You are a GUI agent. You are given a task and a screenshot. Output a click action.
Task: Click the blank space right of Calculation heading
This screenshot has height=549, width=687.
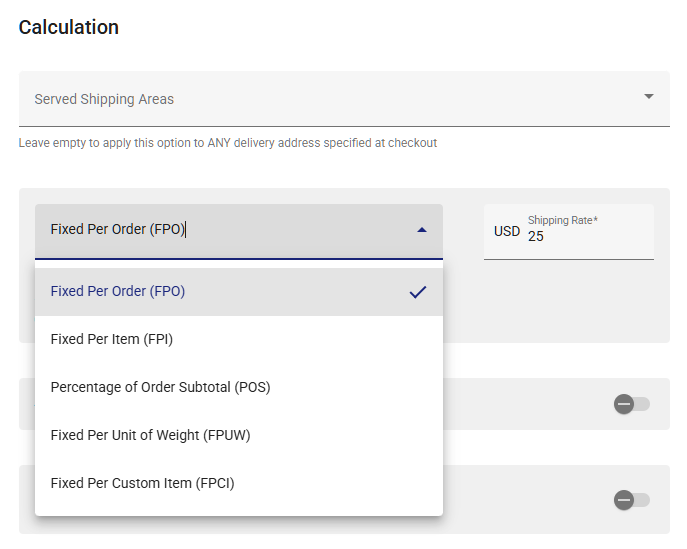pos(400,28)
